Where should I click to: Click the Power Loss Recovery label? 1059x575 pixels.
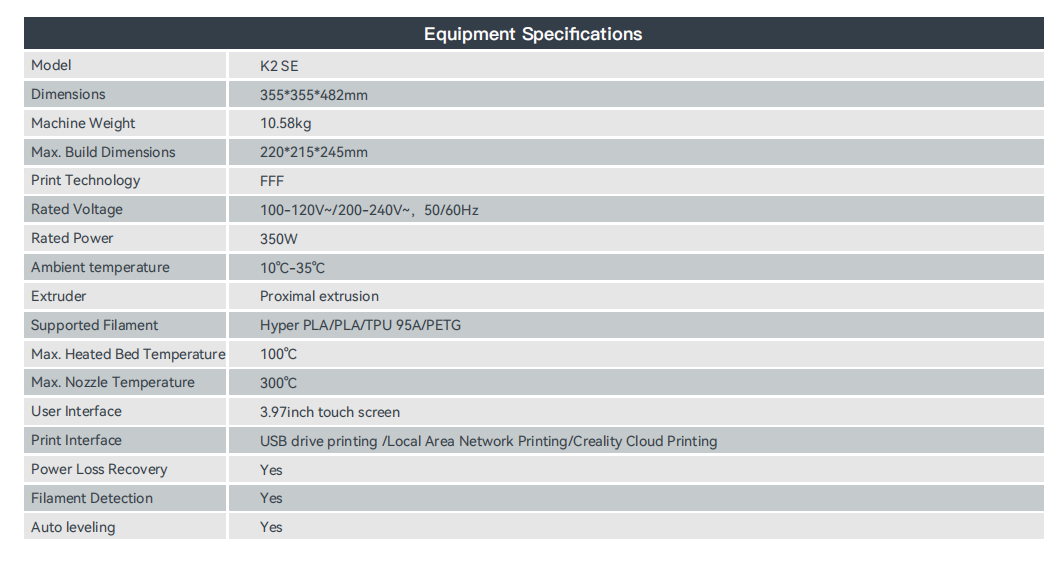coord(99,469)
